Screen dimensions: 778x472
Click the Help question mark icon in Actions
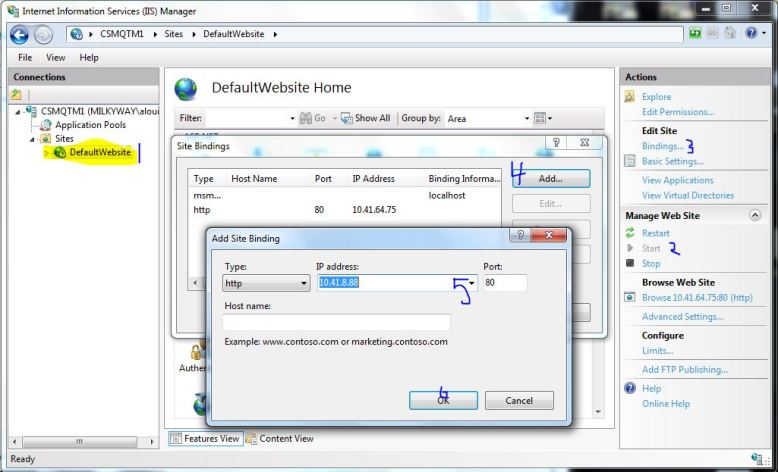630,388
